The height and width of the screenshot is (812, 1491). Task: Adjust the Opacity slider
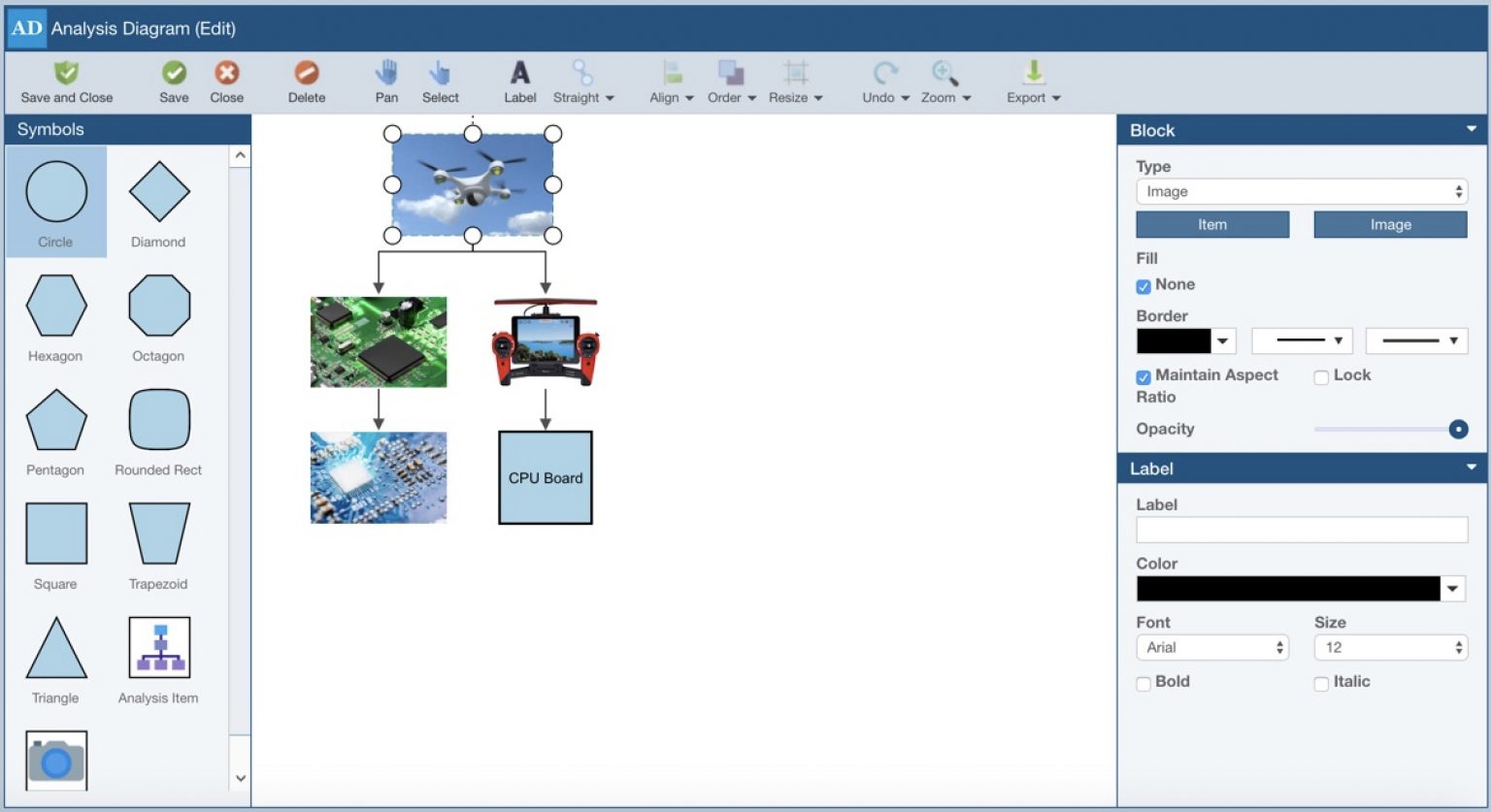click(1457, 428)
